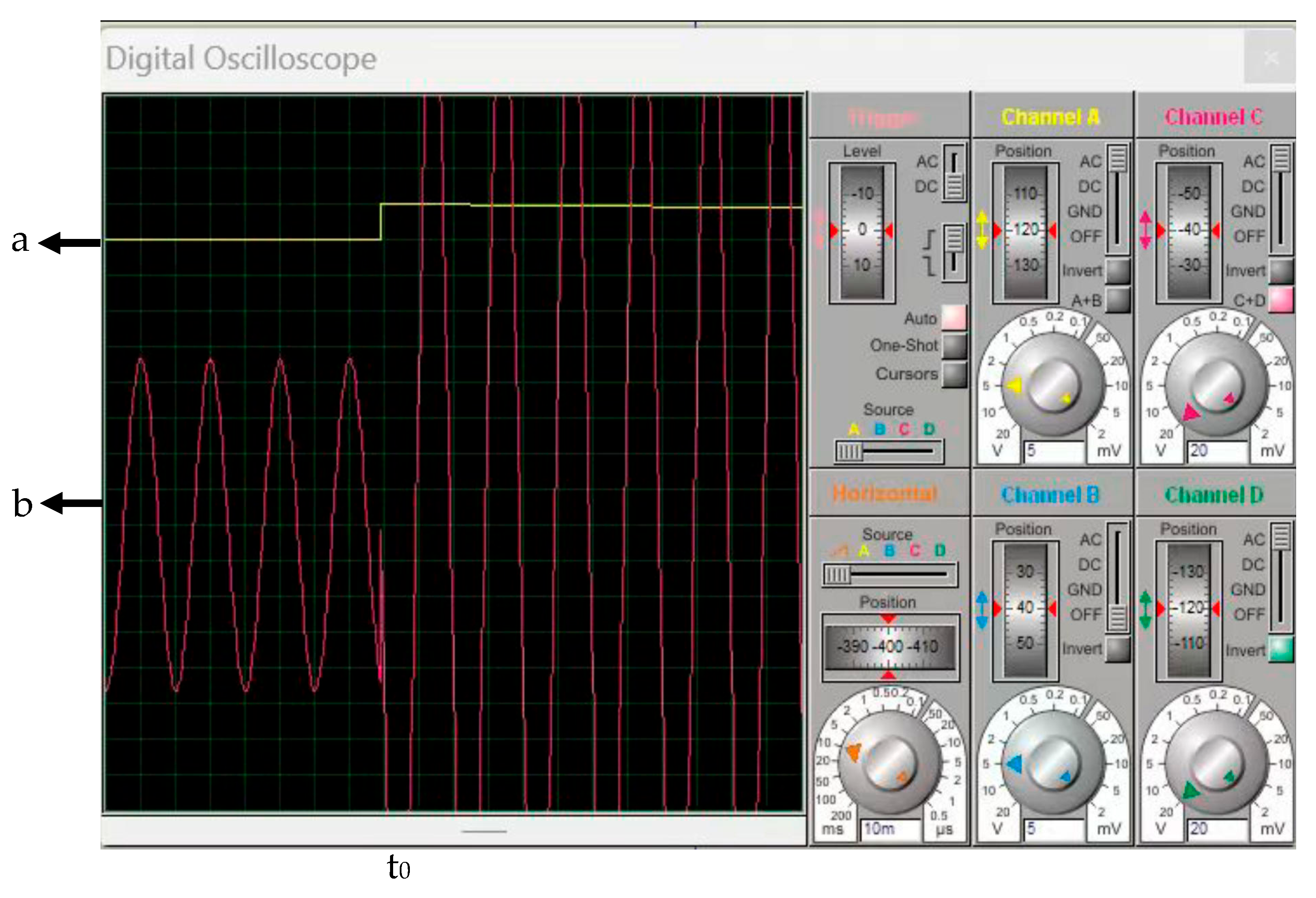Viewport: 1316px width, 898px height.
Task: Click Channel D voltage dial knob
Action: [x=1216, y=764]
